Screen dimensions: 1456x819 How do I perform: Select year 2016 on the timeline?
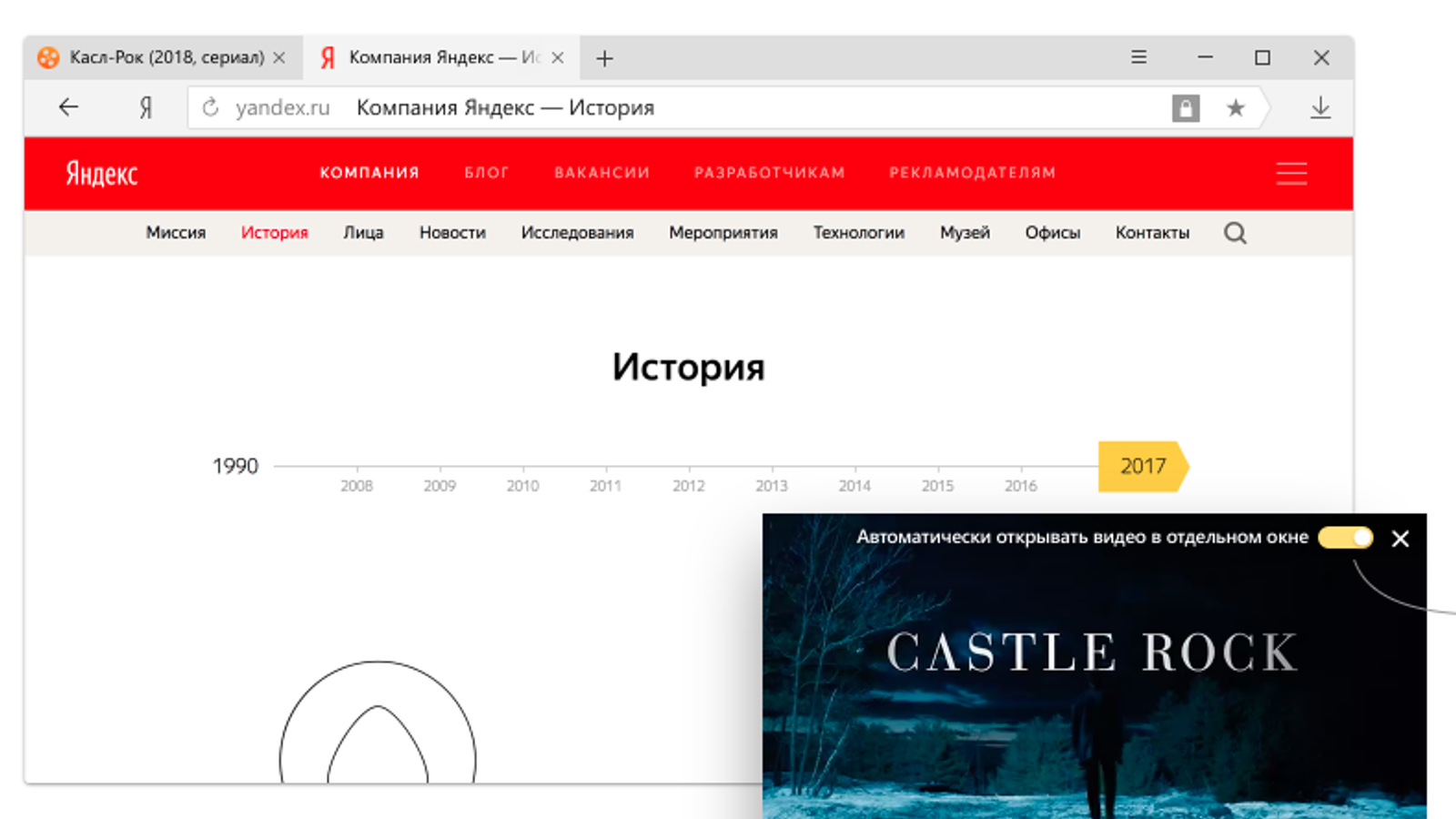click(x=1021, y=486)
